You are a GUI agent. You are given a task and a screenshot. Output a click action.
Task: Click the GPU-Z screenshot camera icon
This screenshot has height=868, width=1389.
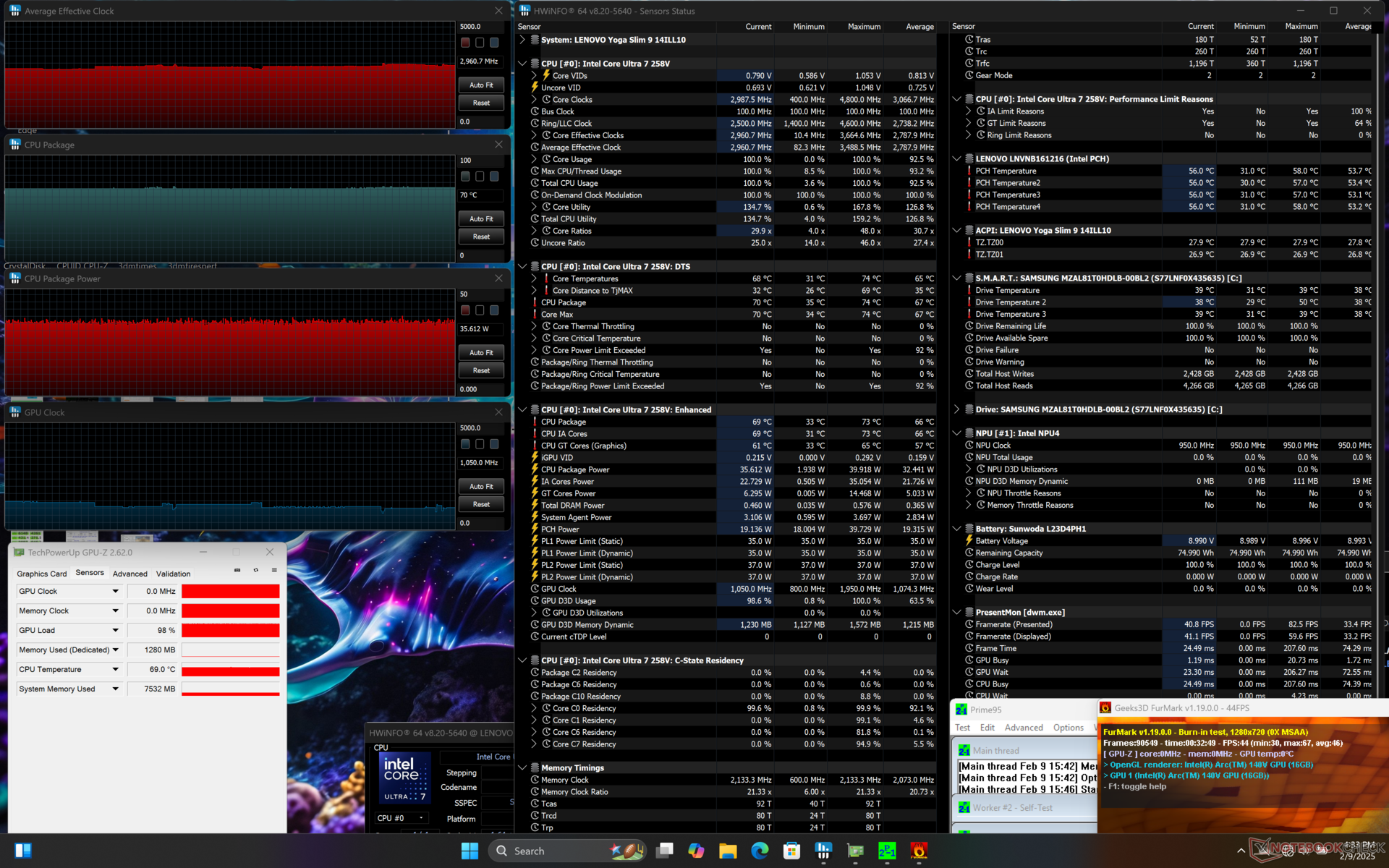pos(237,571)
